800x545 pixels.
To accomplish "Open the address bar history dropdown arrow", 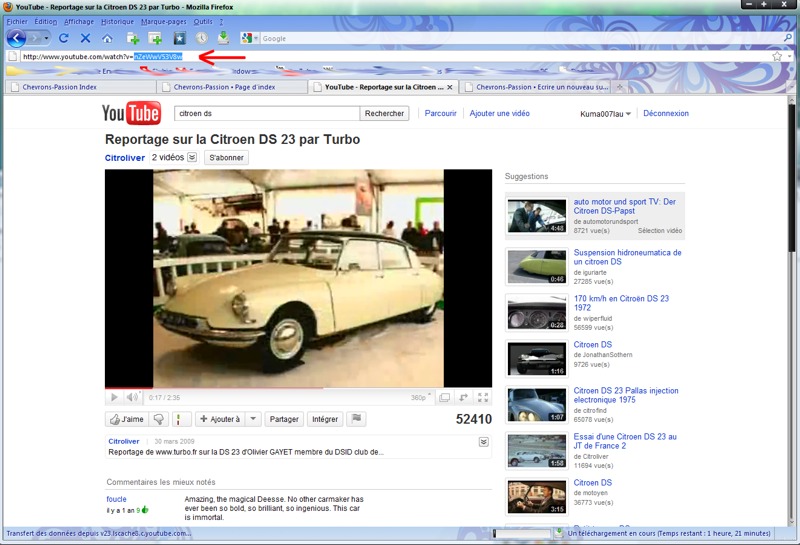I will tap(789, 57).
